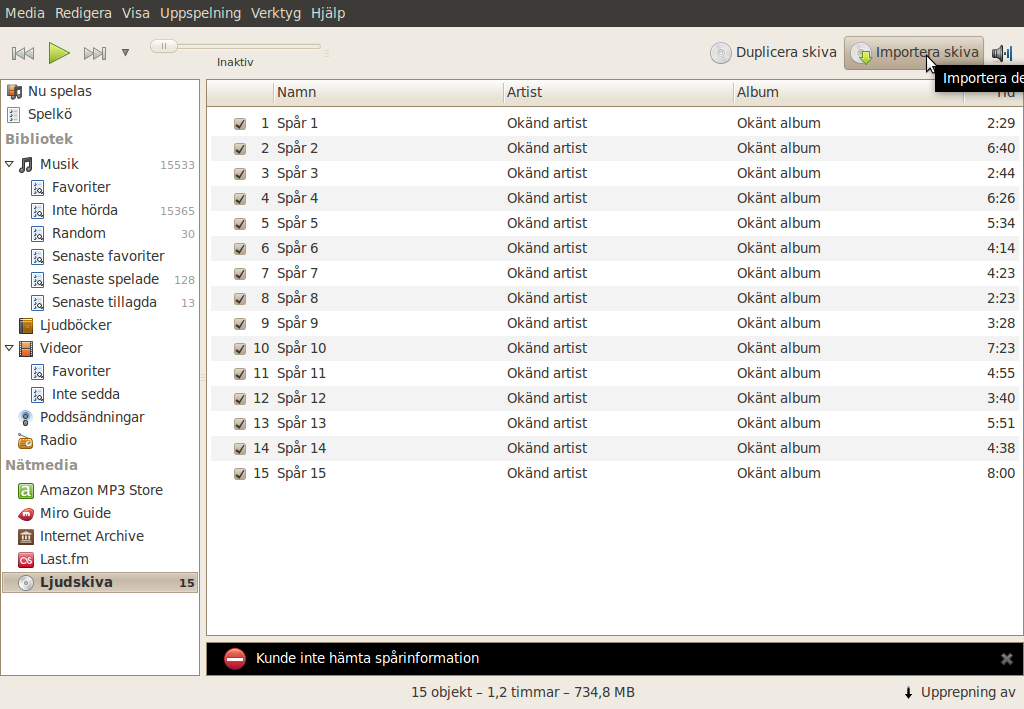Uncheck the Spår 1 checkbox
Image resolution: width=1024 pixels, height=709 pixels.
(240, 123)
